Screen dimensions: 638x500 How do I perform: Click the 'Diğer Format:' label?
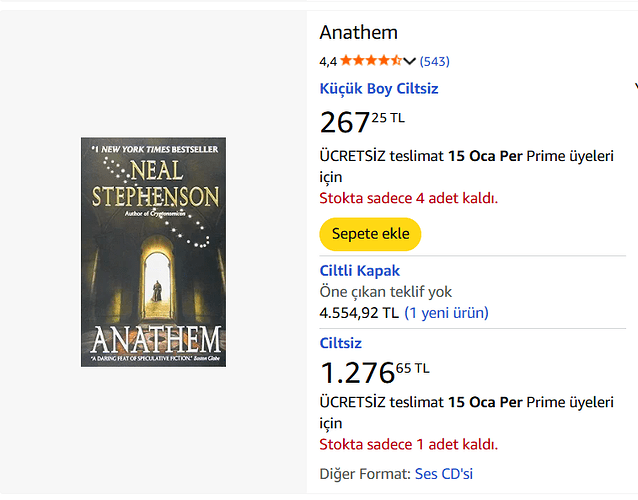[364, 473]
